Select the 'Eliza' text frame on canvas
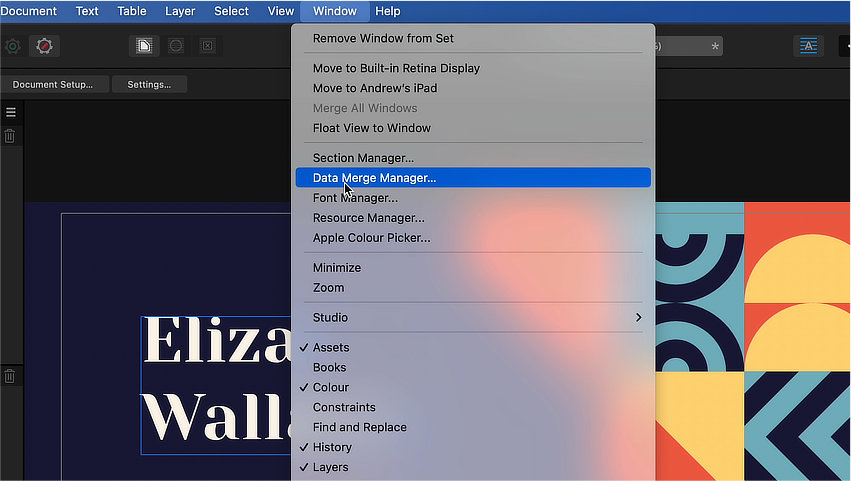851x481 pixels. click(x=216, y=384)
